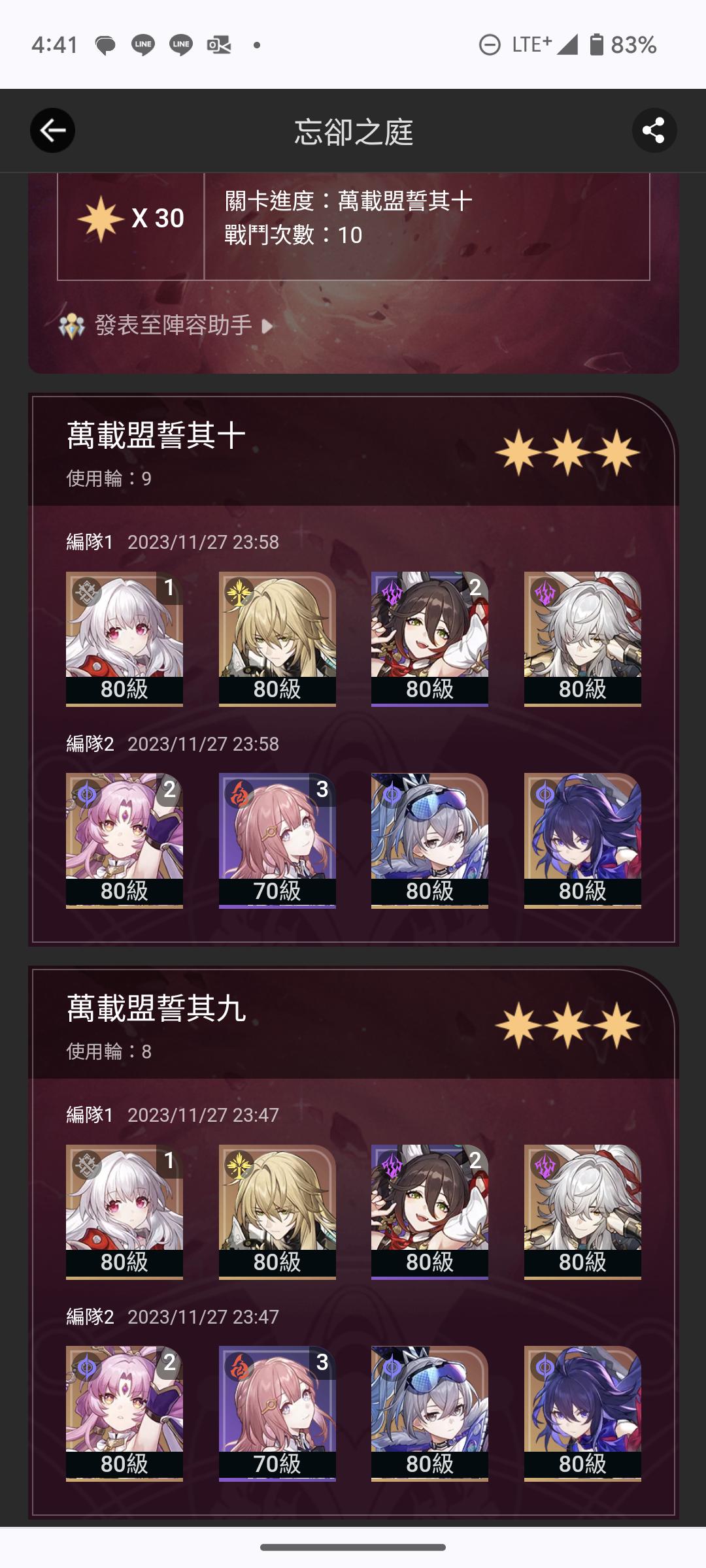Select white-haired character in 其十 team 1

[x=124, y=639]
